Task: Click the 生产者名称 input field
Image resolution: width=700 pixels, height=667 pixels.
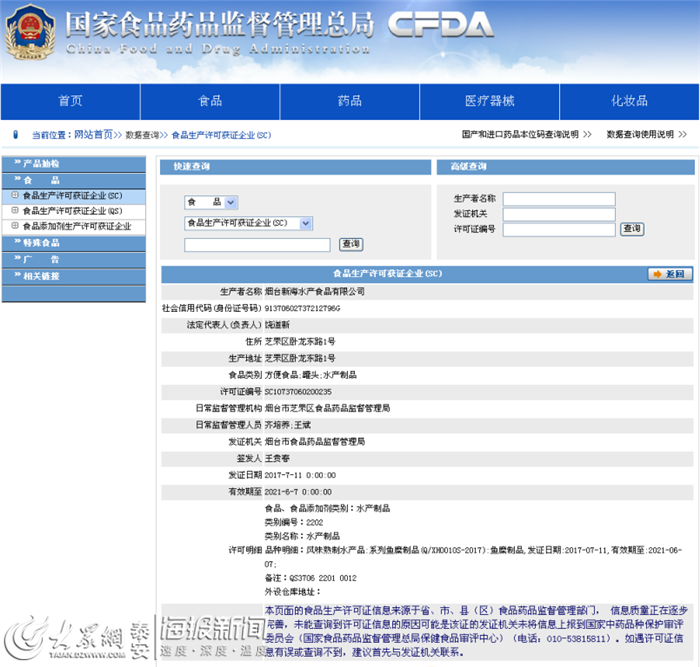Action: [558, 199]
